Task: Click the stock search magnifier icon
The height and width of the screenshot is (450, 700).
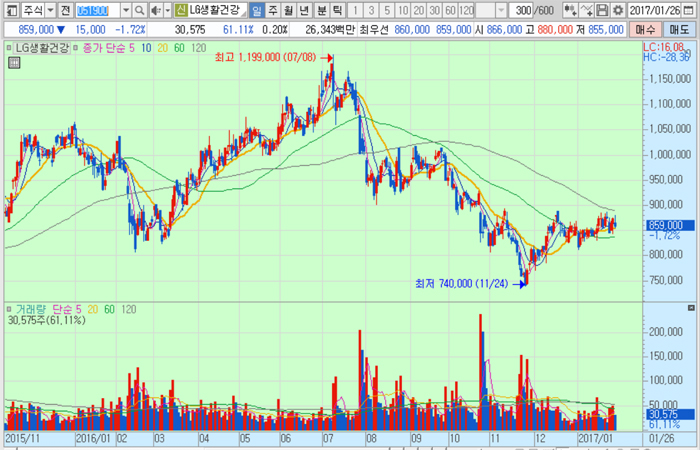Action: click(x=141, y=10)
